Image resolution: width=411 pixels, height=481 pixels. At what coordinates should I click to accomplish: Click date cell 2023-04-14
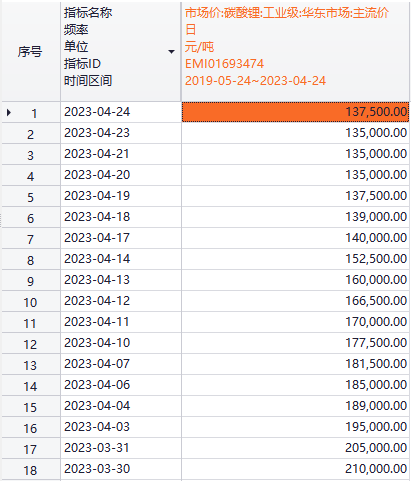(121, 259)
